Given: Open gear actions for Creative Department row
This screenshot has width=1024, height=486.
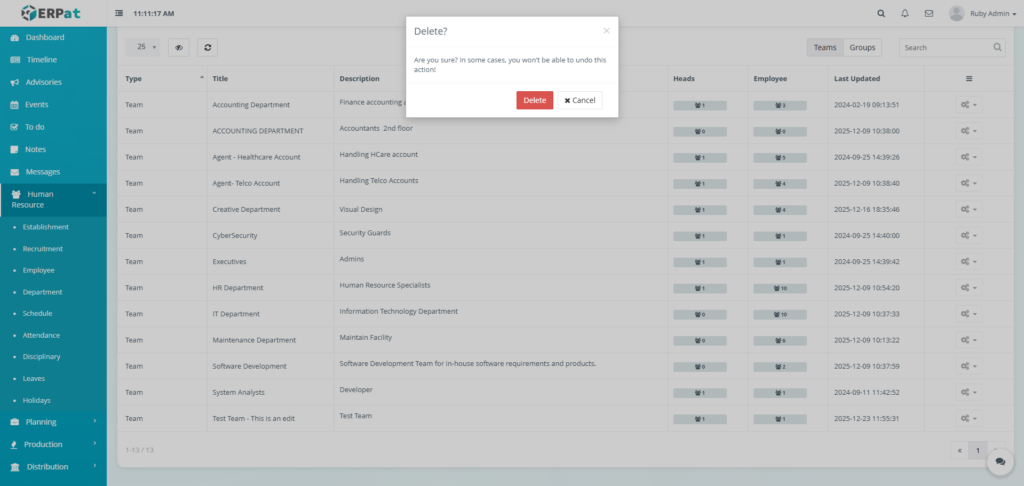Looking at the screenshot, I should (968, 209).
